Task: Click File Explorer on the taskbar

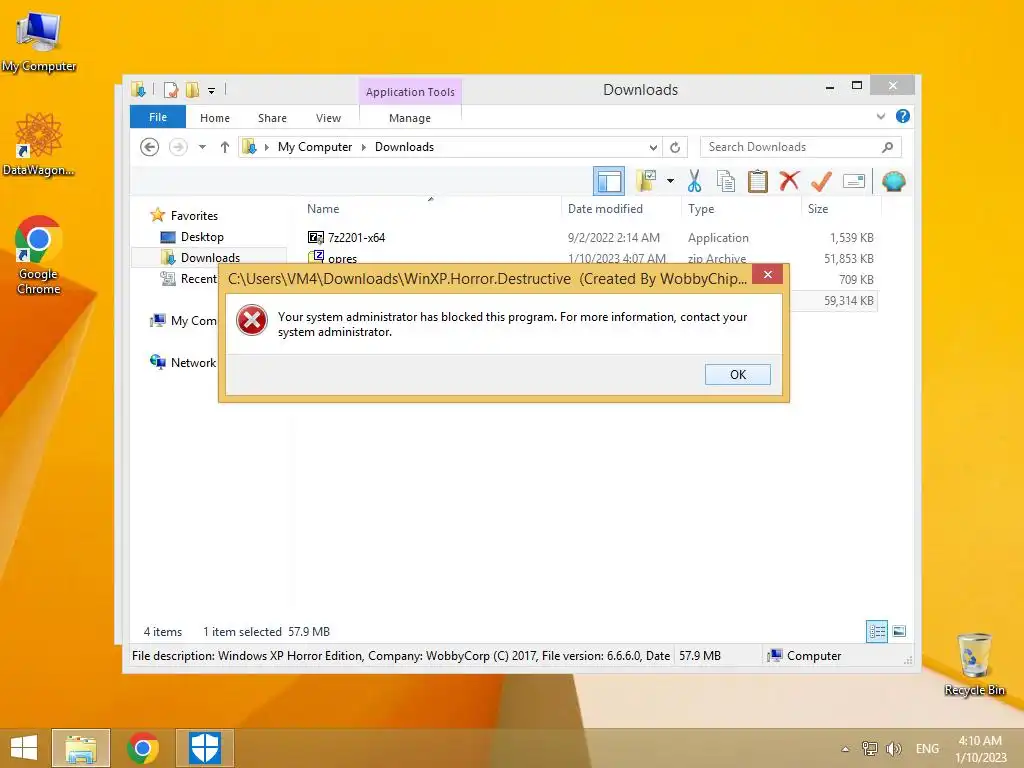Action: (x=81, y=748)
